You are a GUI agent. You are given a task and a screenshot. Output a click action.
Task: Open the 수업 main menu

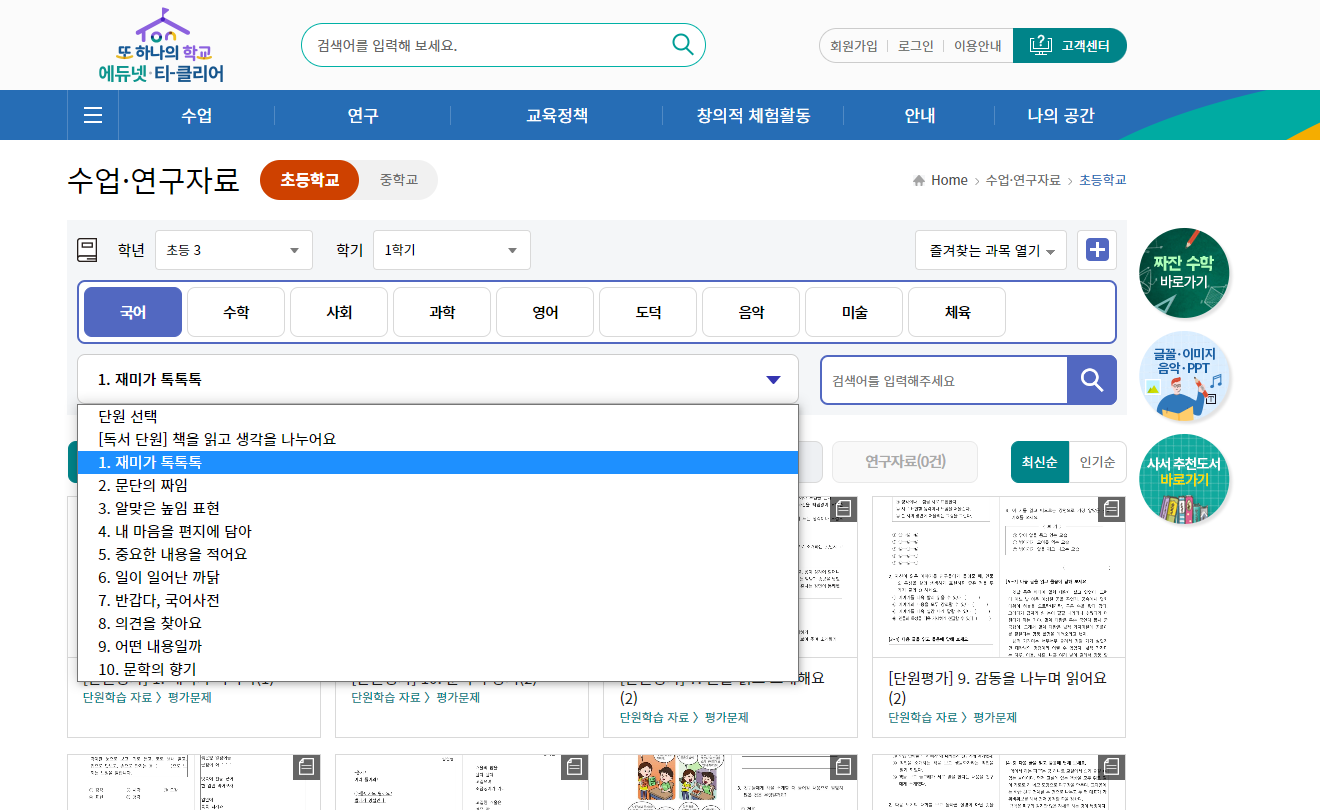pyautogui.click(x=197, y=115)
